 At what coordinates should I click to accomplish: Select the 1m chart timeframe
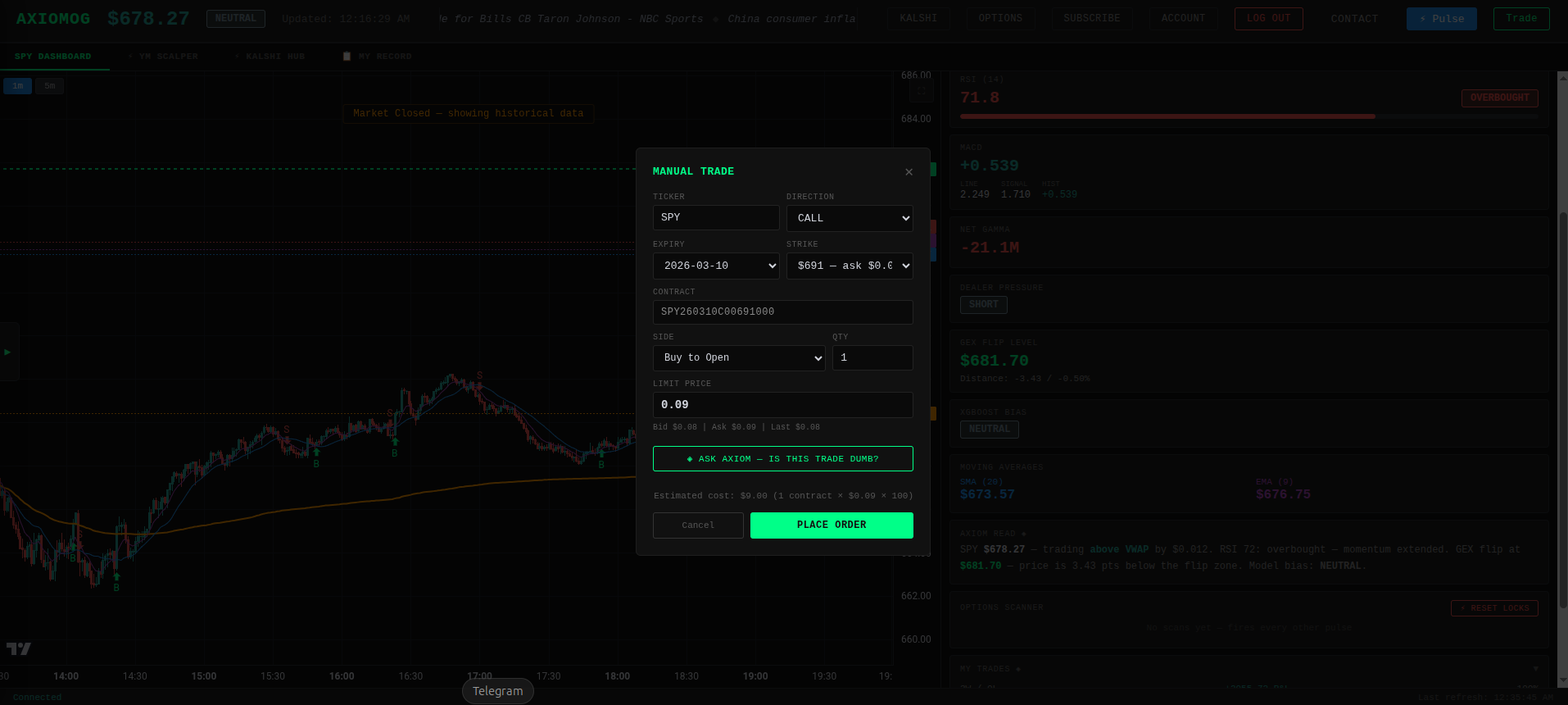coord(17,86)
